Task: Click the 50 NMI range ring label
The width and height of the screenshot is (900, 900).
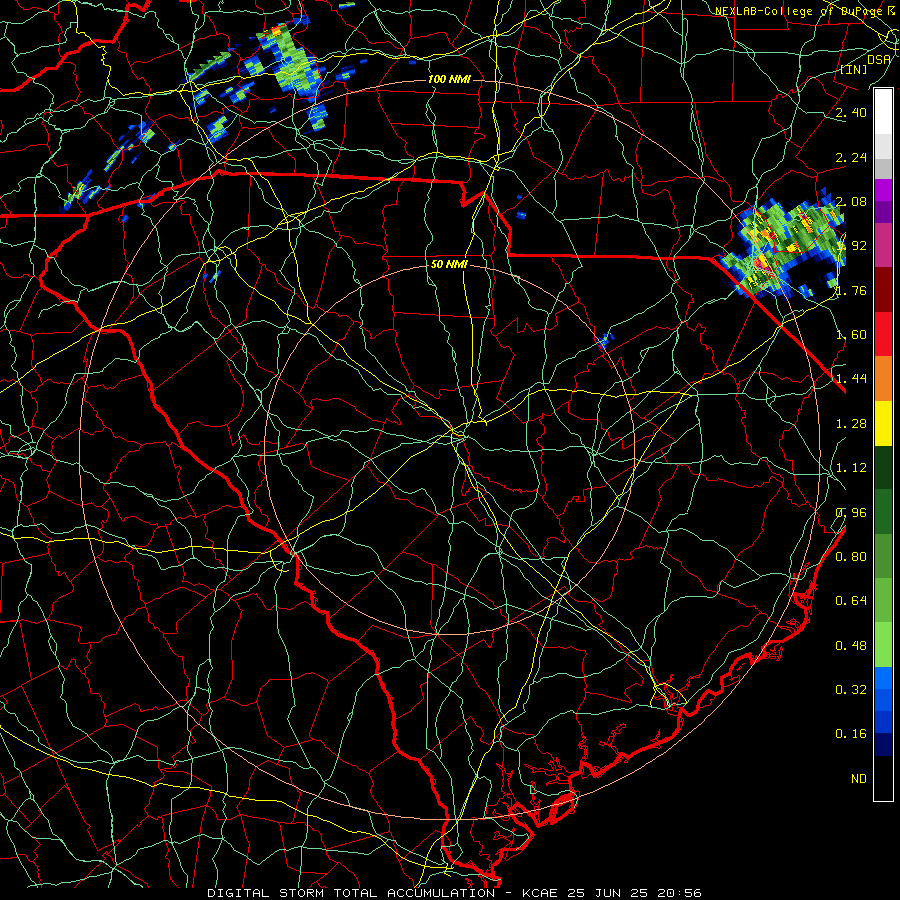Action: click(x=449, y=264)
